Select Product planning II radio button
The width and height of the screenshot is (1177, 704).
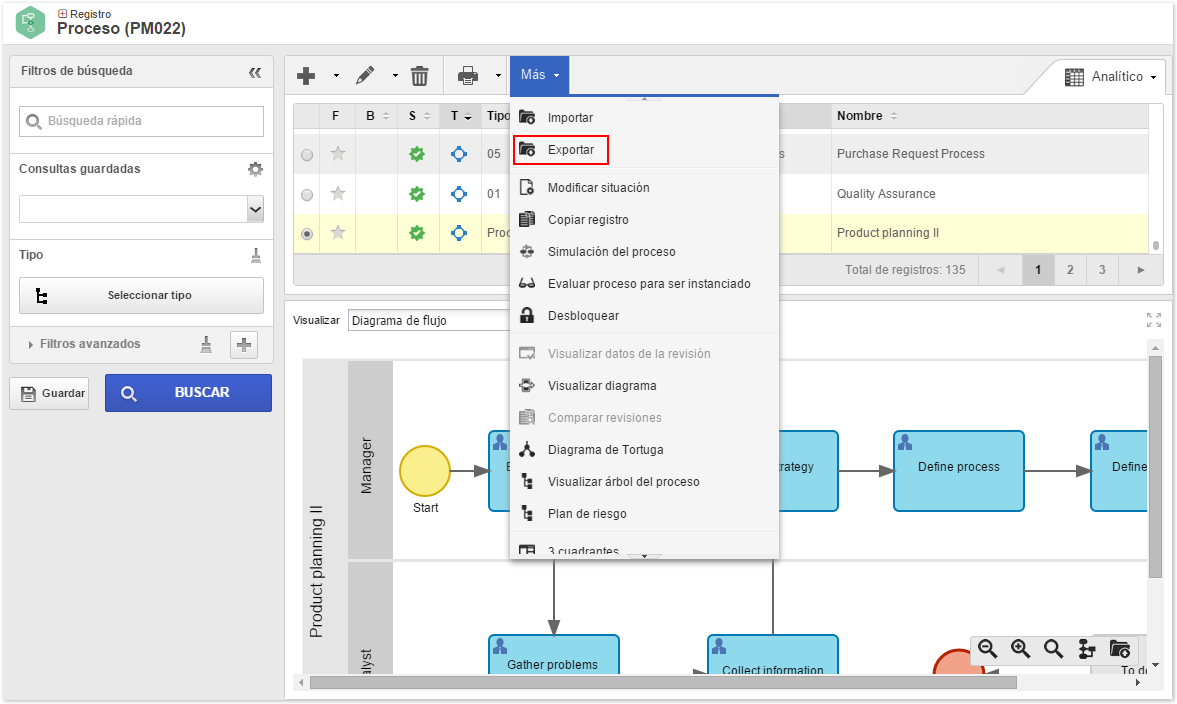pyautogui.click(x=307, y=234)
